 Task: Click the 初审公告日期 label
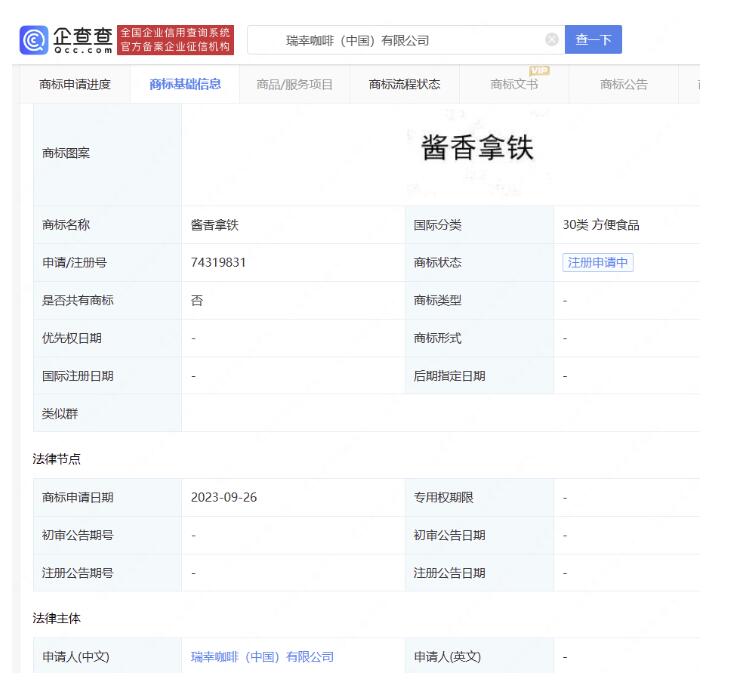449,535
